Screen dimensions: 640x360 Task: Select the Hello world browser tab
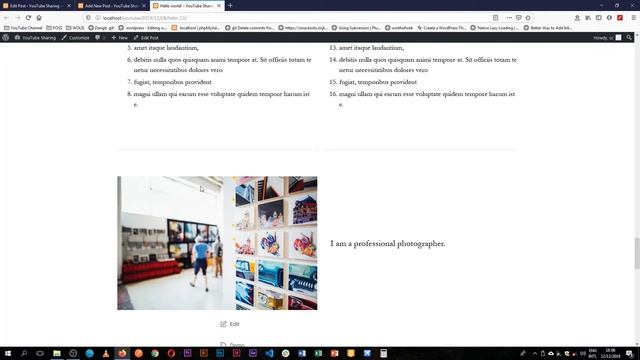tap(186, 6)
